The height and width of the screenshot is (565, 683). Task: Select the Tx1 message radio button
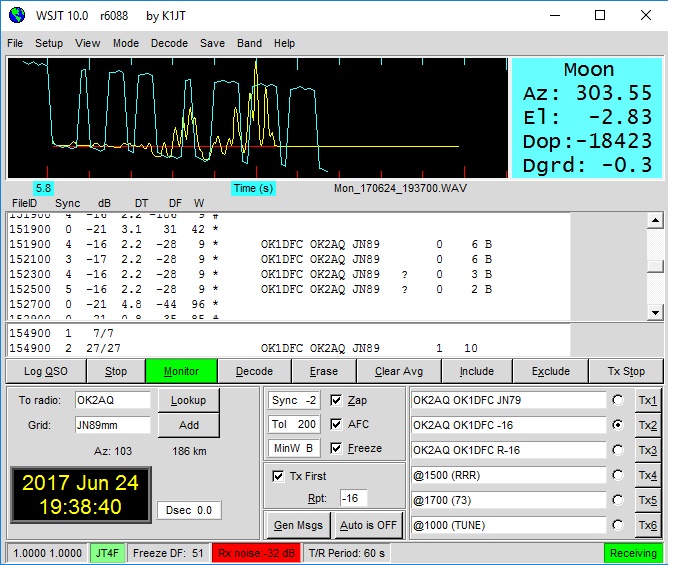618,400
